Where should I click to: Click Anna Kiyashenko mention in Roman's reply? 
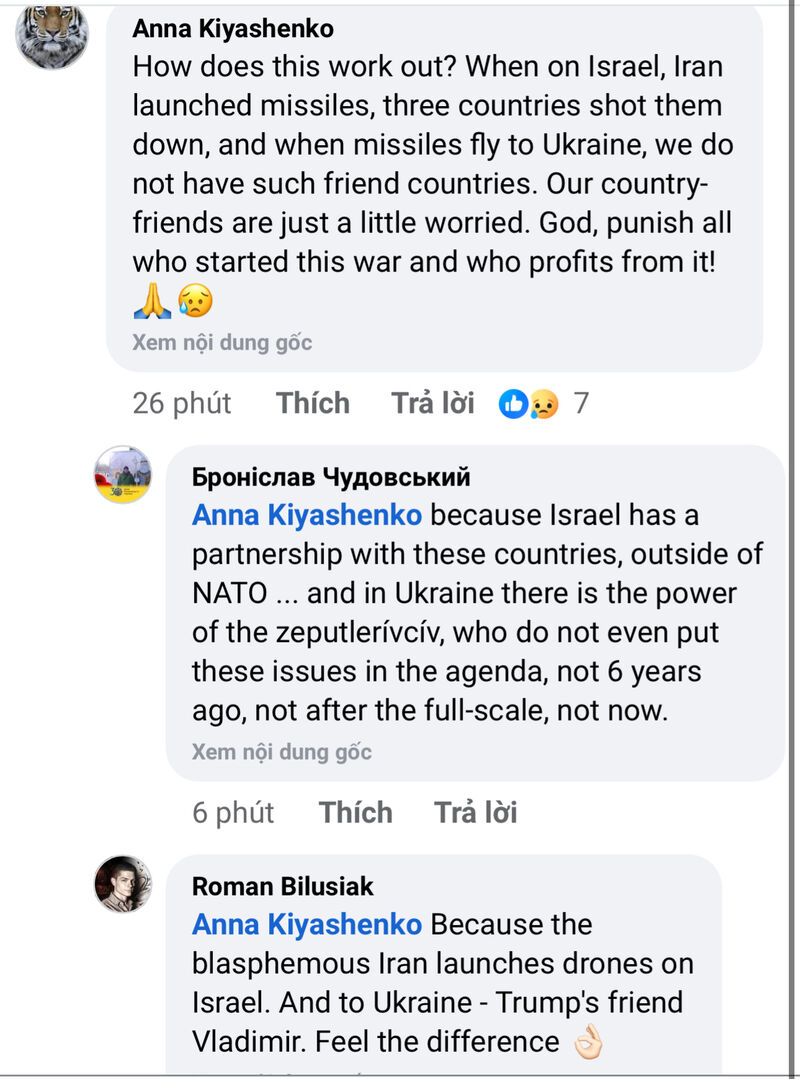pyautogui.click(x=306, y=925)
